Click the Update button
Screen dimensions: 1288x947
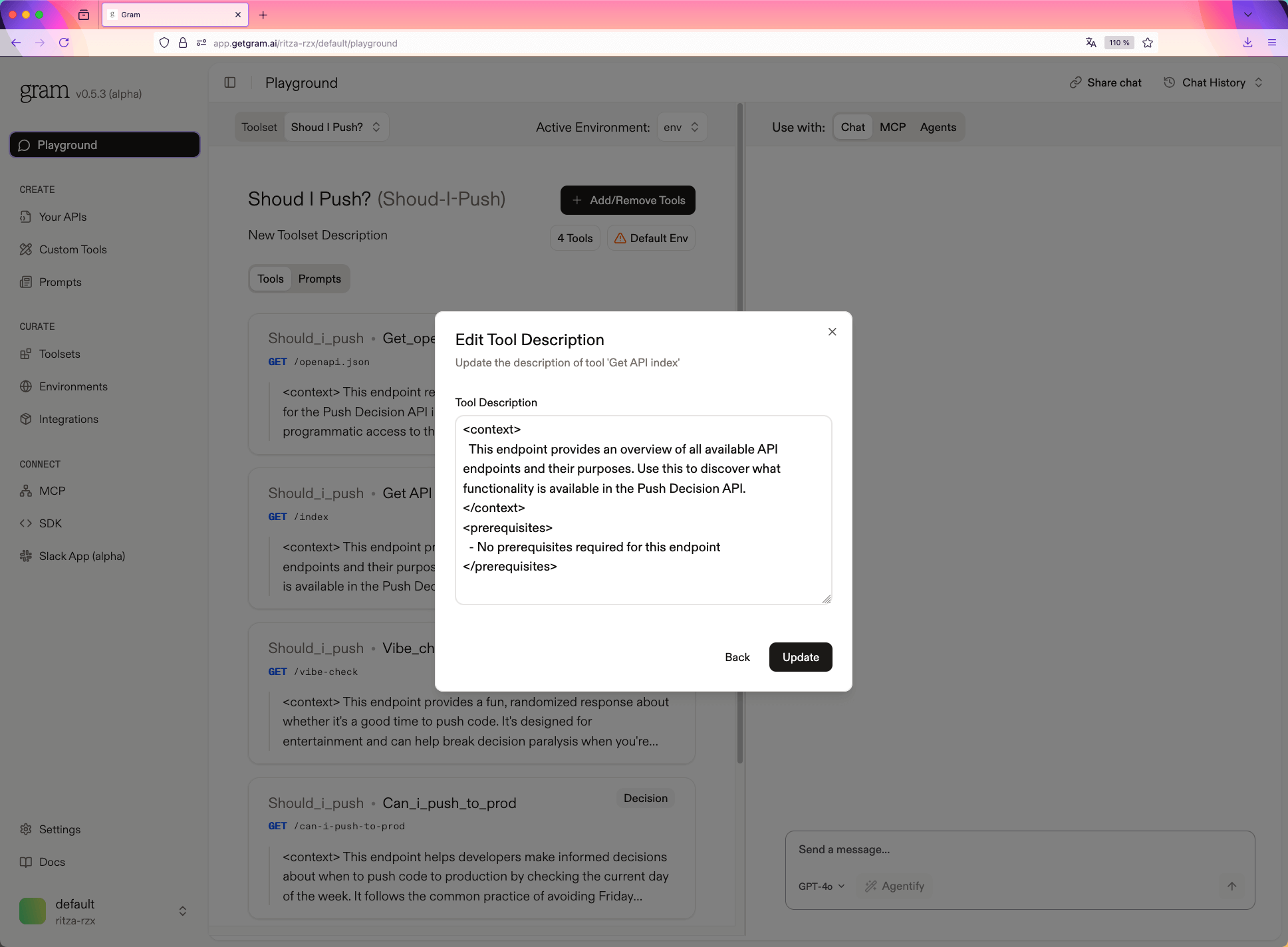801,657
